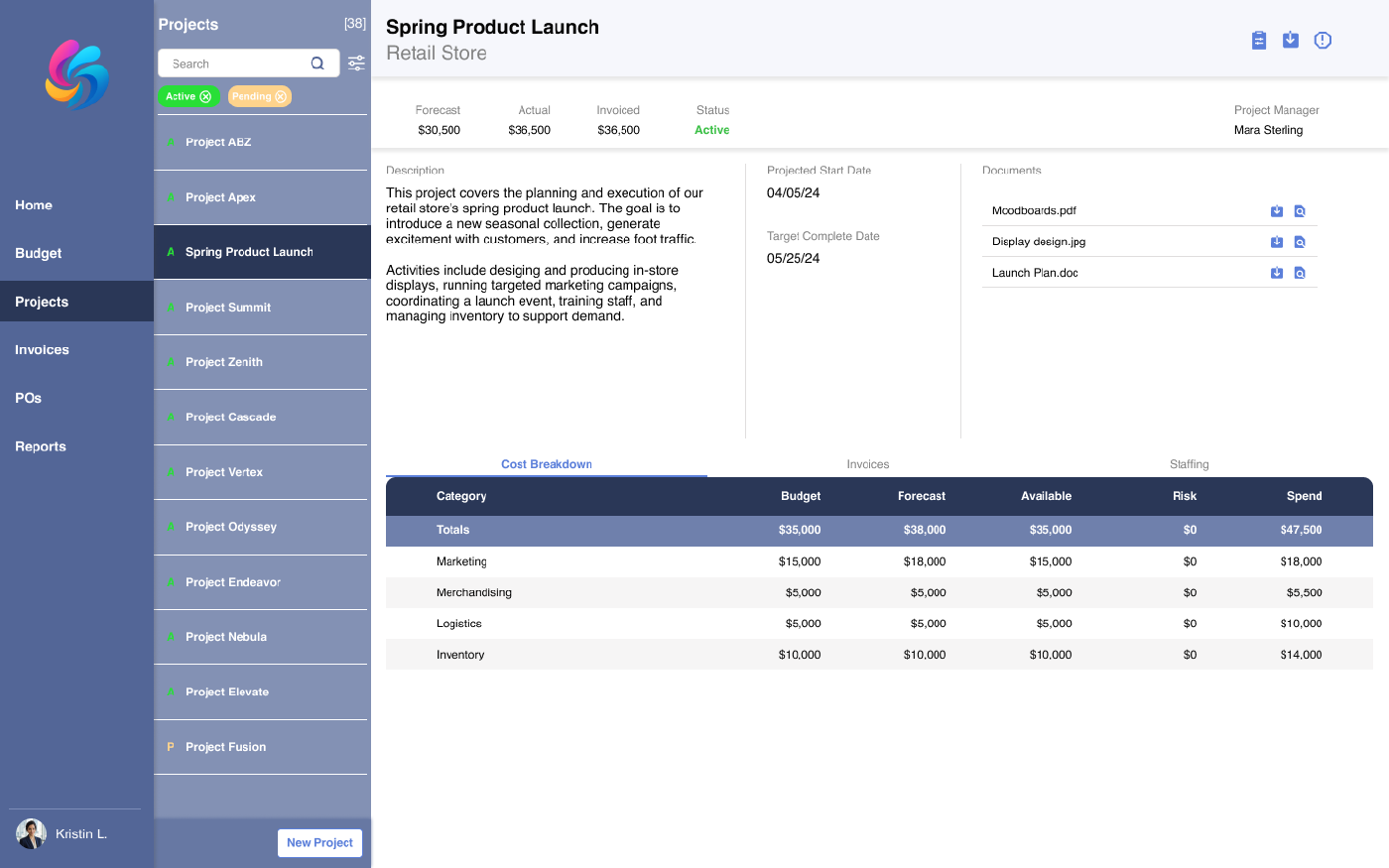Open Kristin L. user profile avatar
The width and height of the screenshot is (1389, 868).
click(32, 833)
